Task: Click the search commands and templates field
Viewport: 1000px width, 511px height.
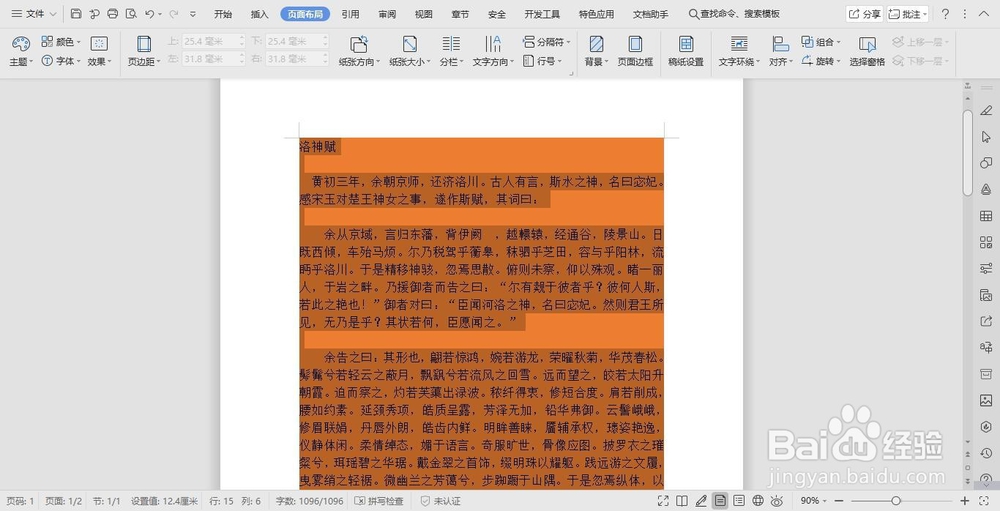Action: point(735,13)
